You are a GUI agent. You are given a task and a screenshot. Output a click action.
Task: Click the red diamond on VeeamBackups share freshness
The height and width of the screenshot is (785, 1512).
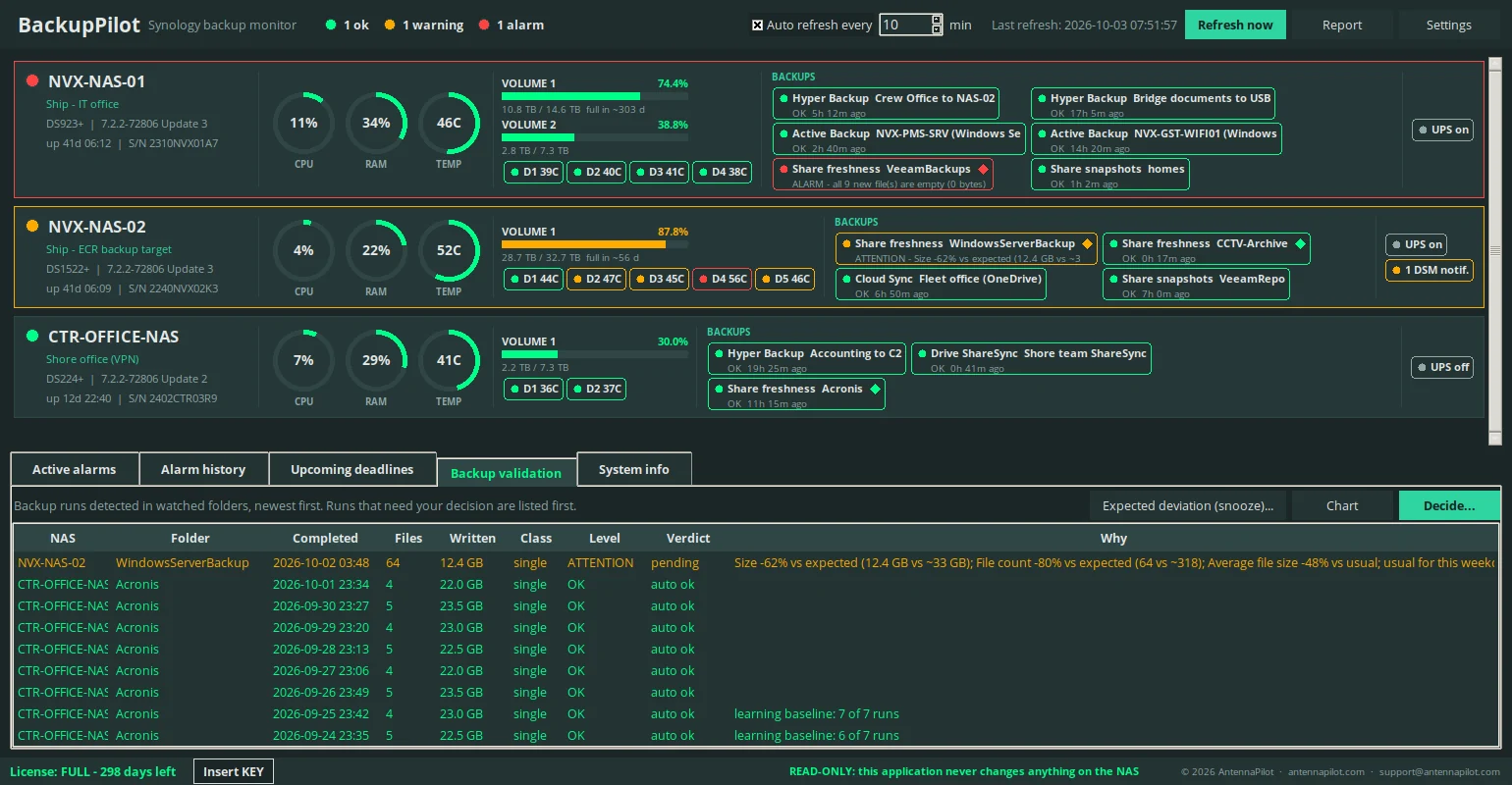pyautogui.click(x=983, y=169)
